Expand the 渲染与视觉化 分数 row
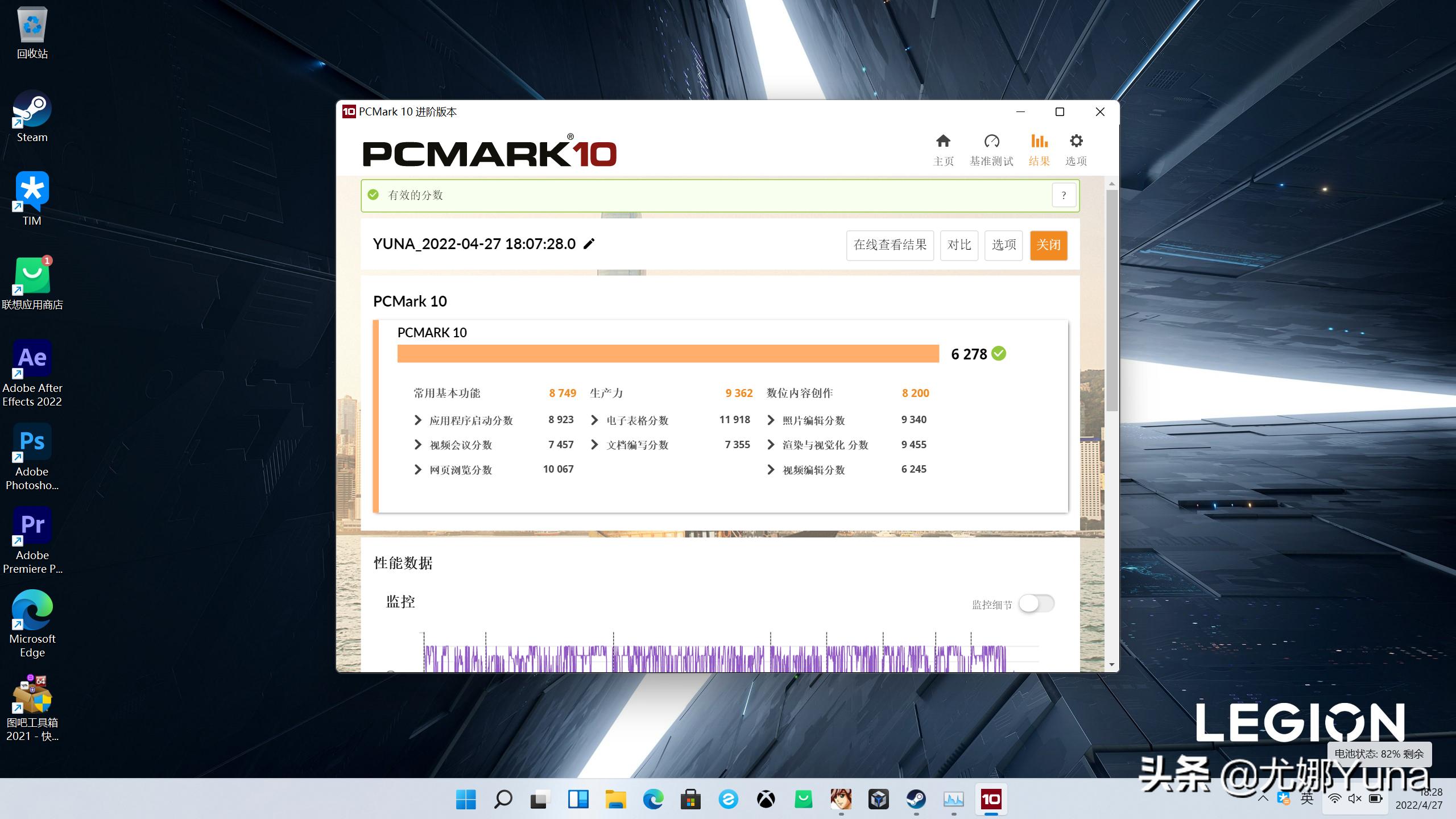Screen dimensions: 1456x819 click(x=771, y=445)
